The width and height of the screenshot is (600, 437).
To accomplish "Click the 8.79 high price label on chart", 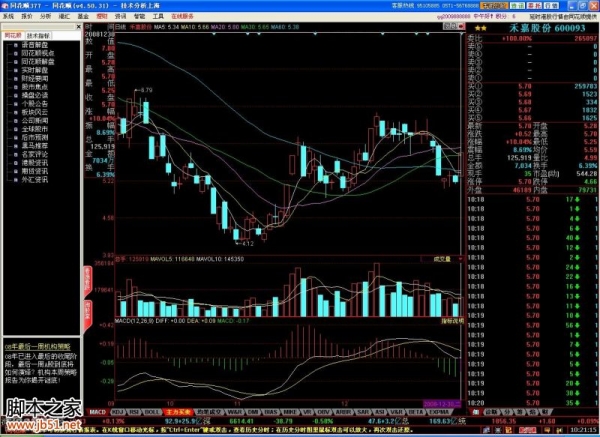I will pyautogui.click(x=146, y=90).
